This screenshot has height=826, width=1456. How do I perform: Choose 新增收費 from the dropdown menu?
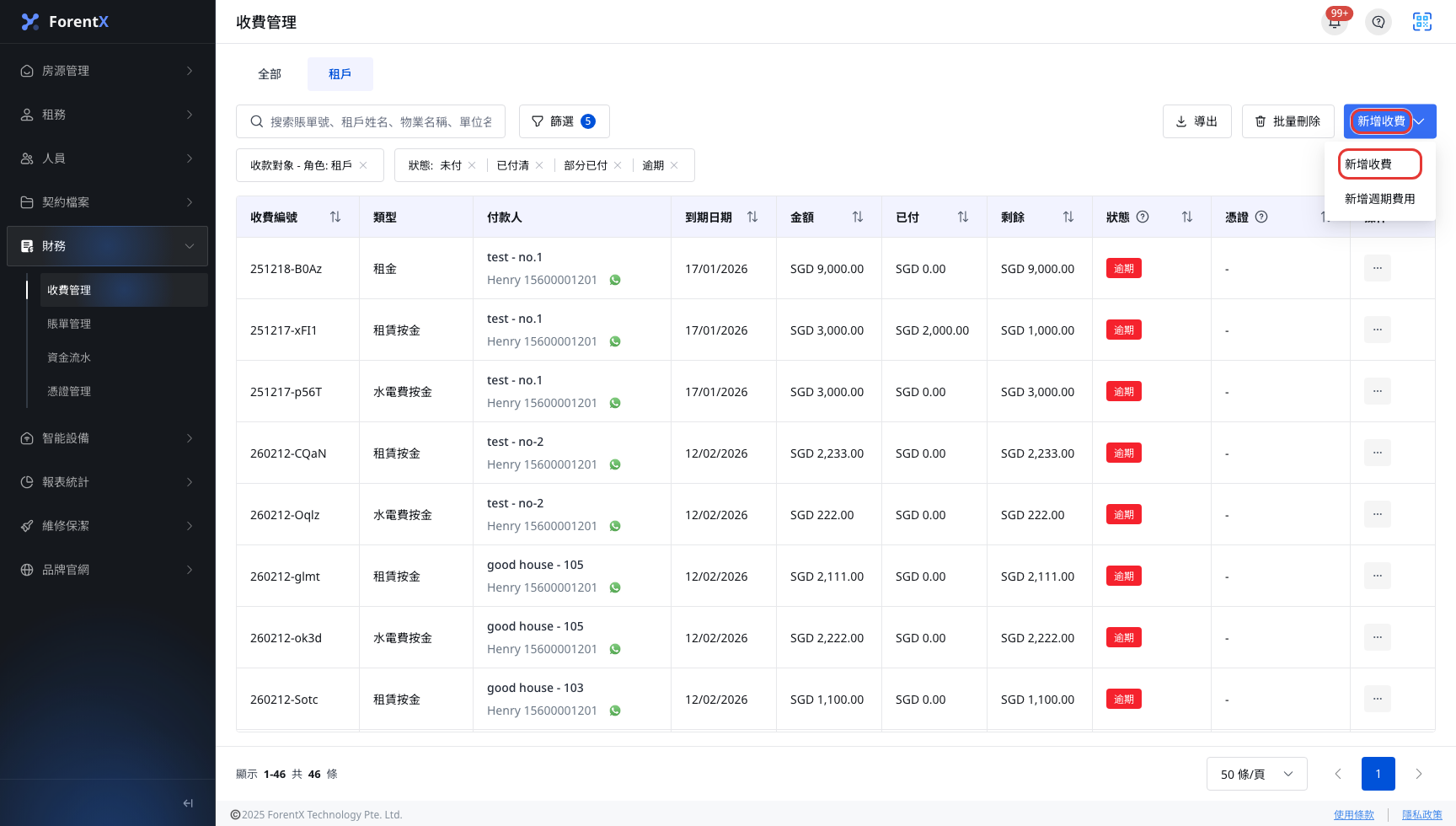[1379, 164]
